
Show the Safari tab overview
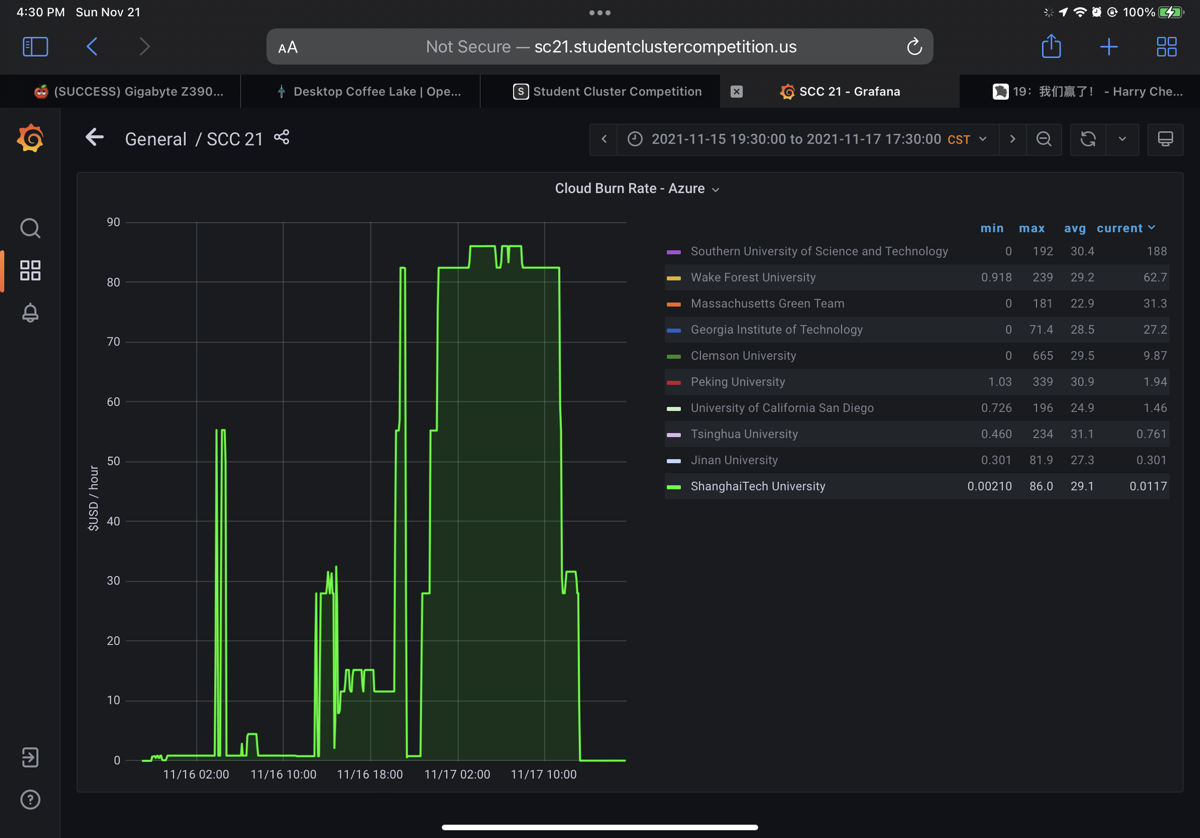coord(1166,46)
